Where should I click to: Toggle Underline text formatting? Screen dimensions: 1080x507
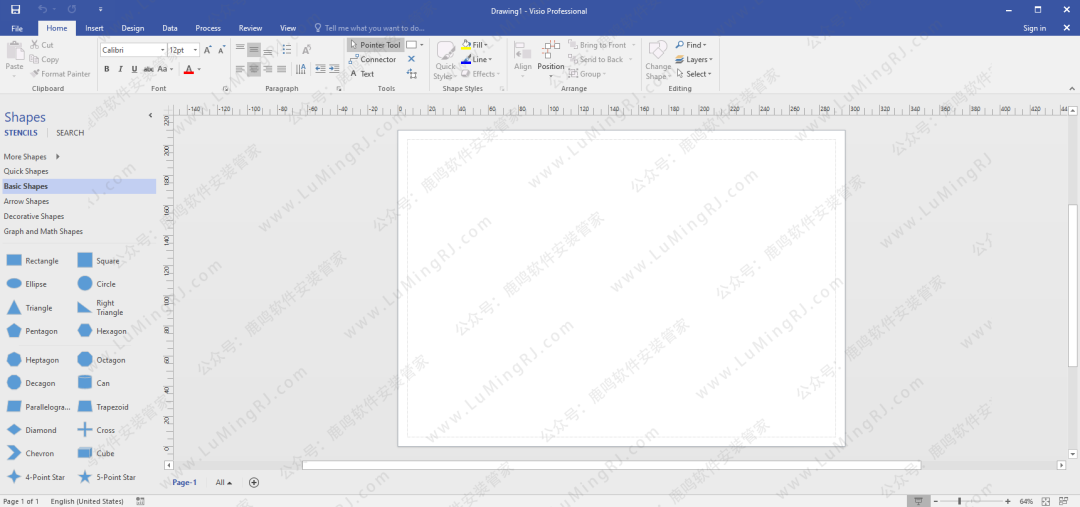[x=134, y=69]
